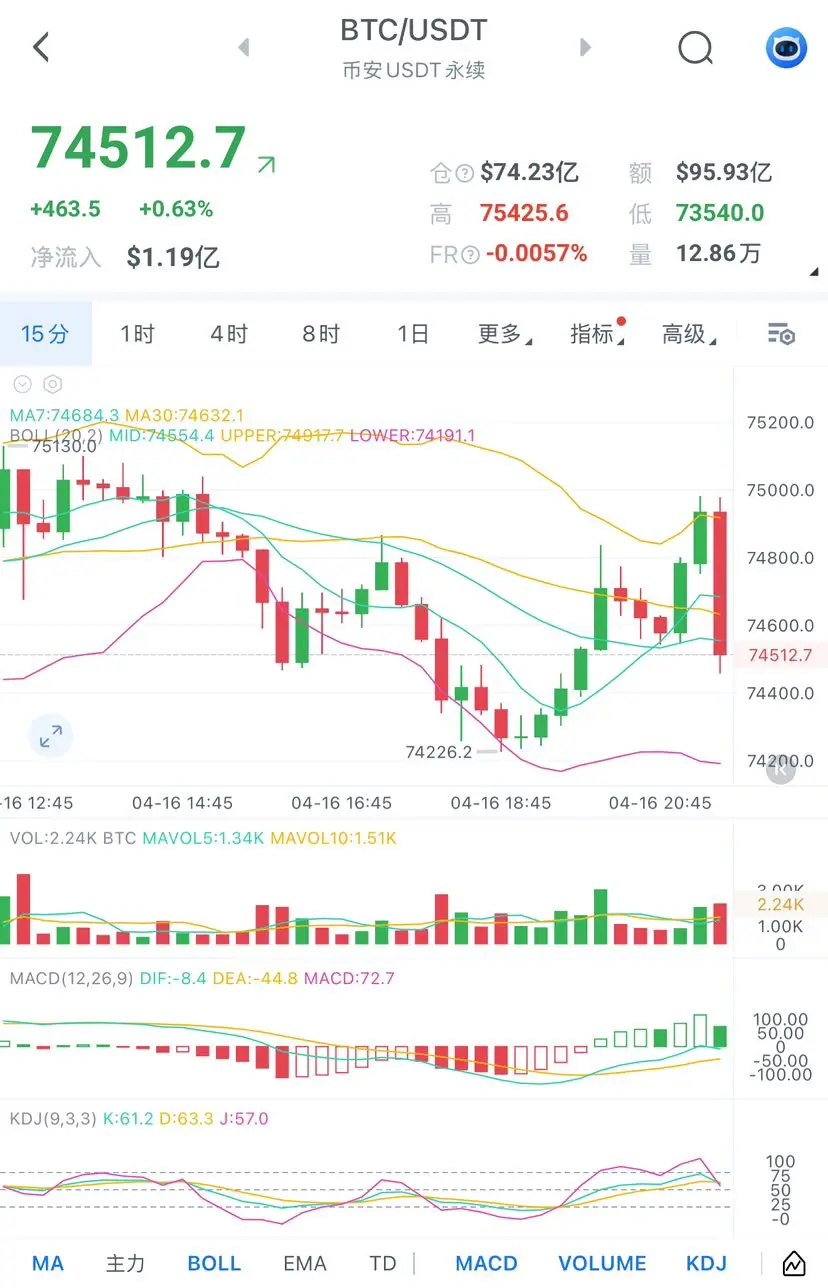Tap the current price 74512.7

138,149
